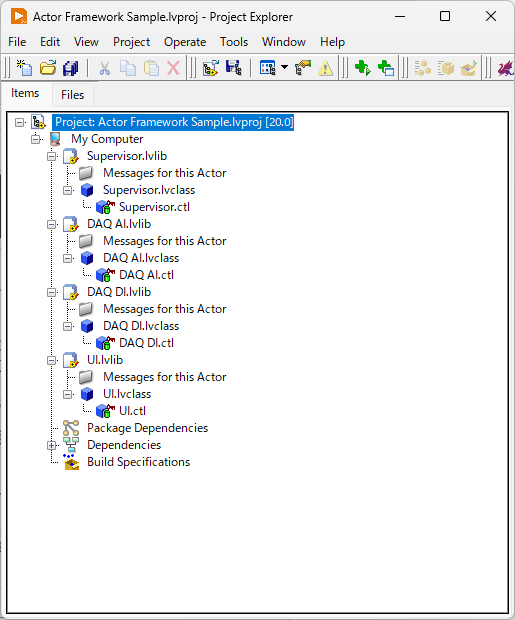Collapse the UI.lvlib library node

click(51, 360)
